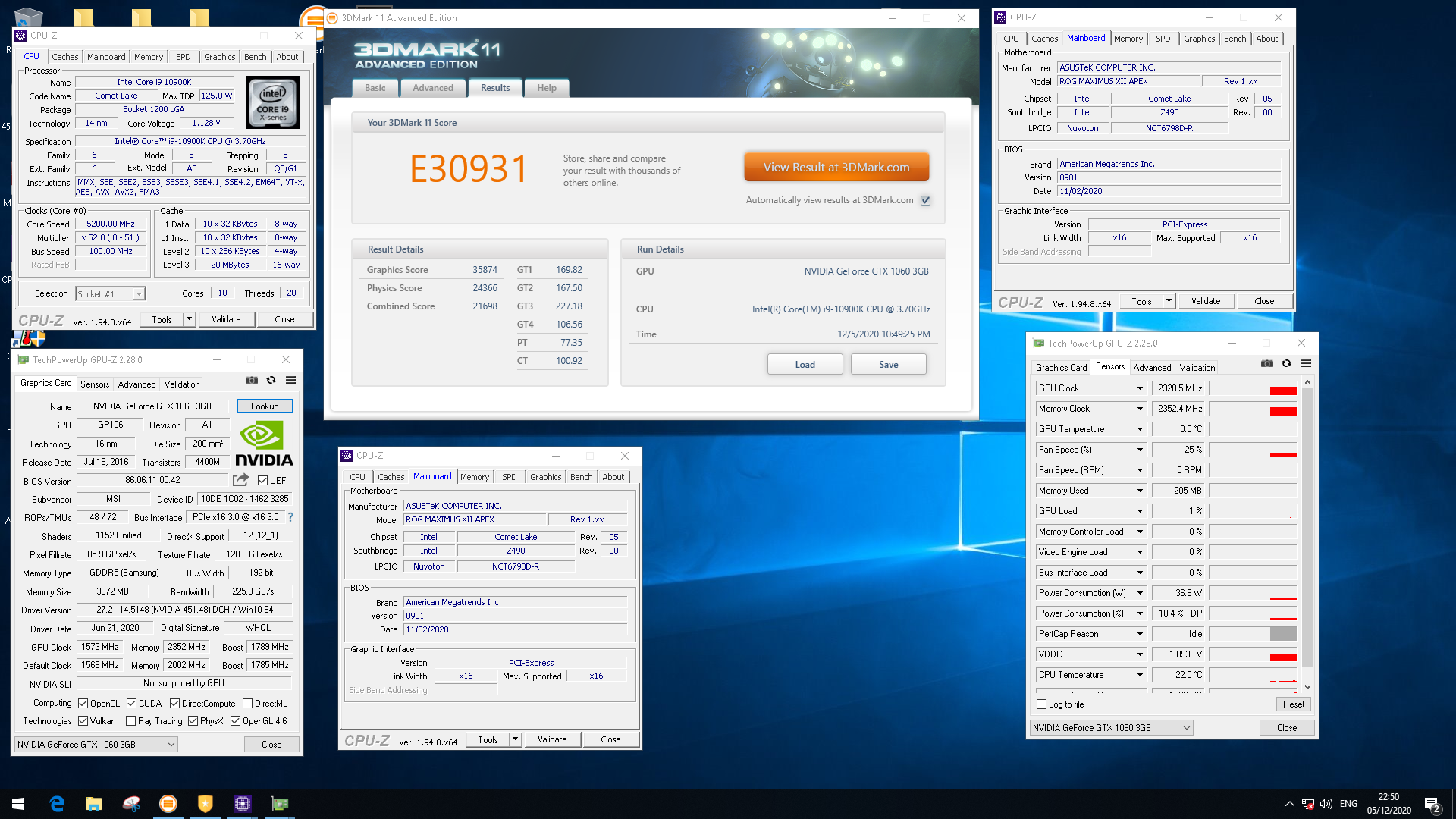Toggle the DirectCompute checkbox

(175, 703)
